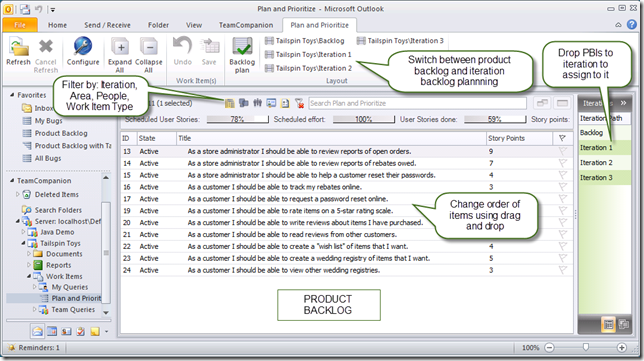Toggle follow-up flag for item 23
Image resolution: width=644 pixels, height=361 pixels.
tap(562, 258)
